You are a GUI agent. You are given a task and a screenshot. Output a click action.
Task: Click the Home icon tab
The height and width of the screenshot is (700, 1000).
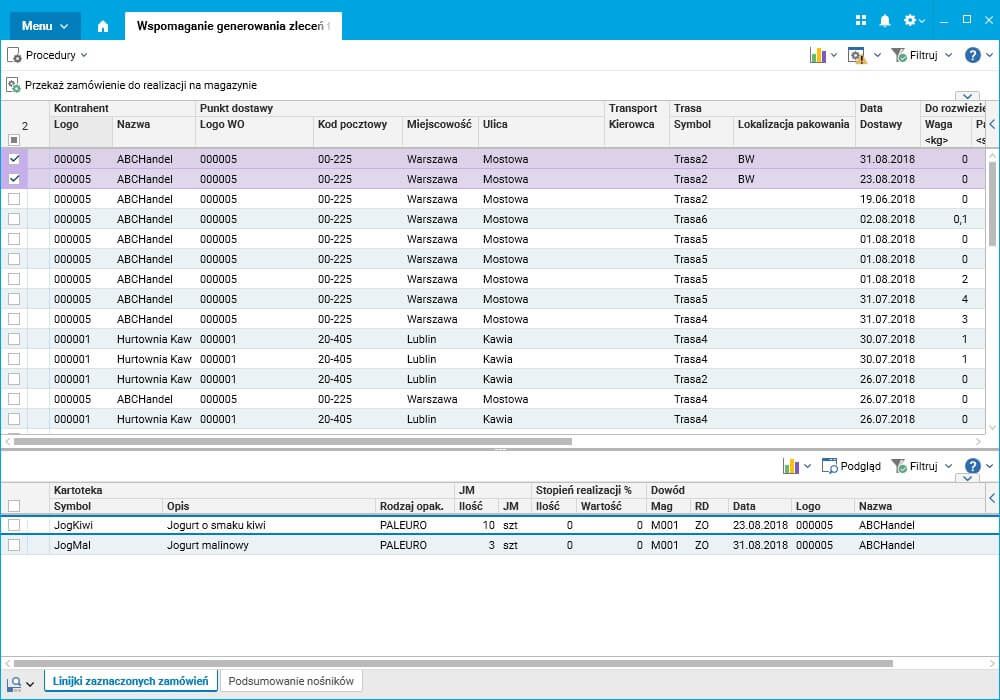click(x=102, y=26)
